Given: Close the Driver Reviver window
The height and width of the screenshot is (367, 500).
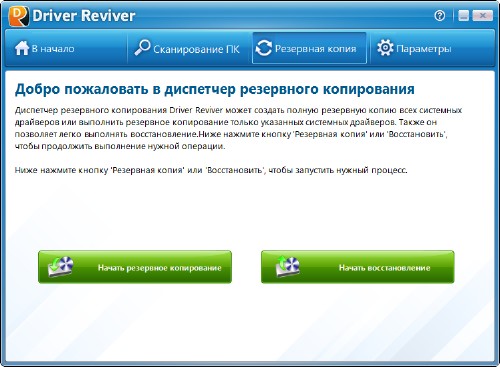Looking at the screenshot, I should (x=482, y=15).
